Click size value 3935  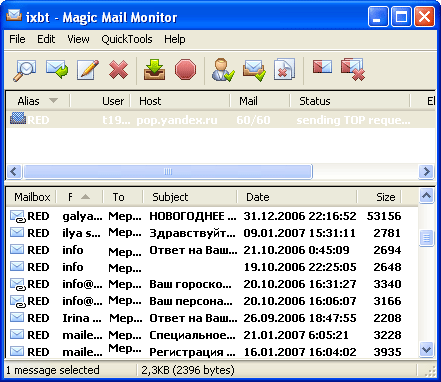tap(387, 352)
